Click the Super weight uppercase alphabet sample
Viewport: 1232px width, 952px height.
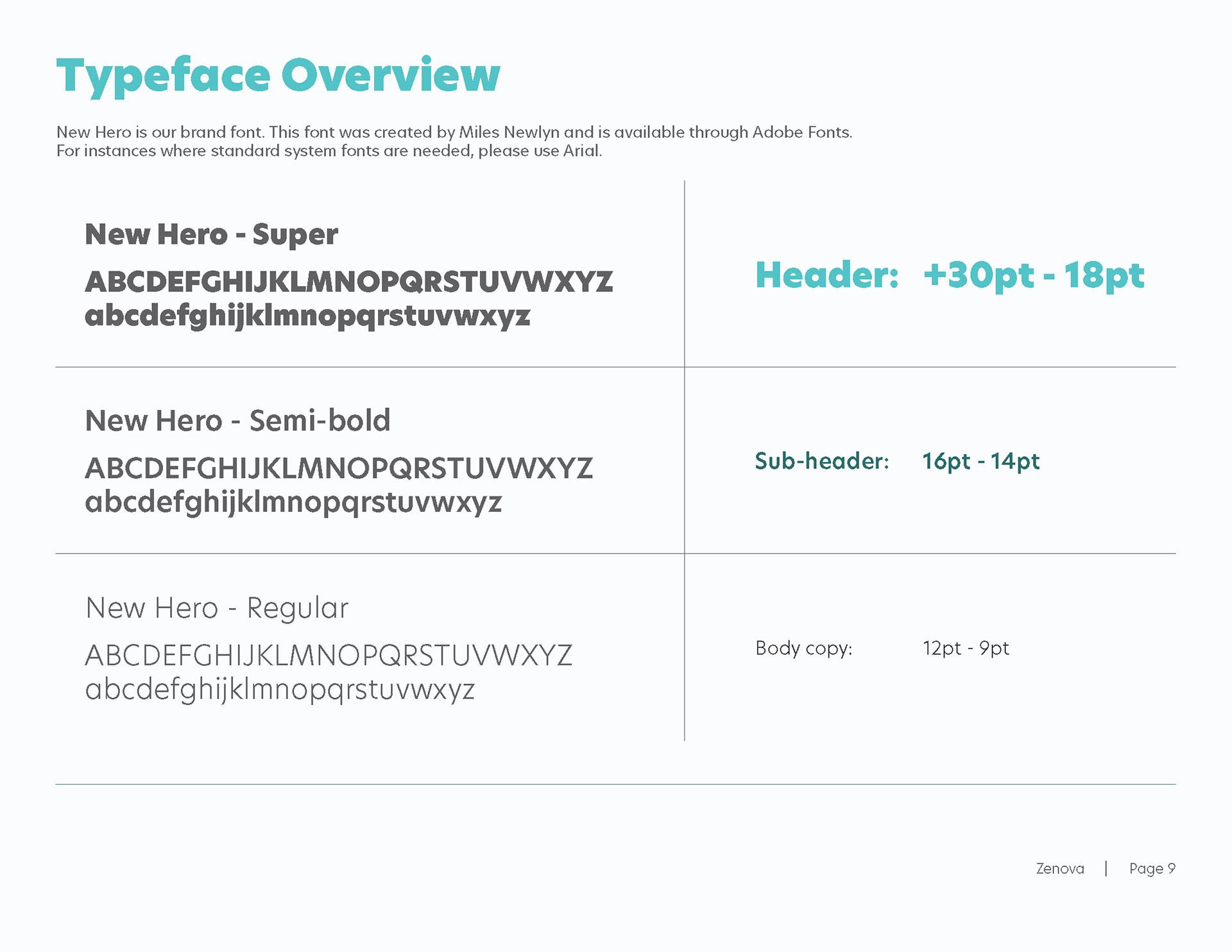pyautogui.click(x=348, y=282)
